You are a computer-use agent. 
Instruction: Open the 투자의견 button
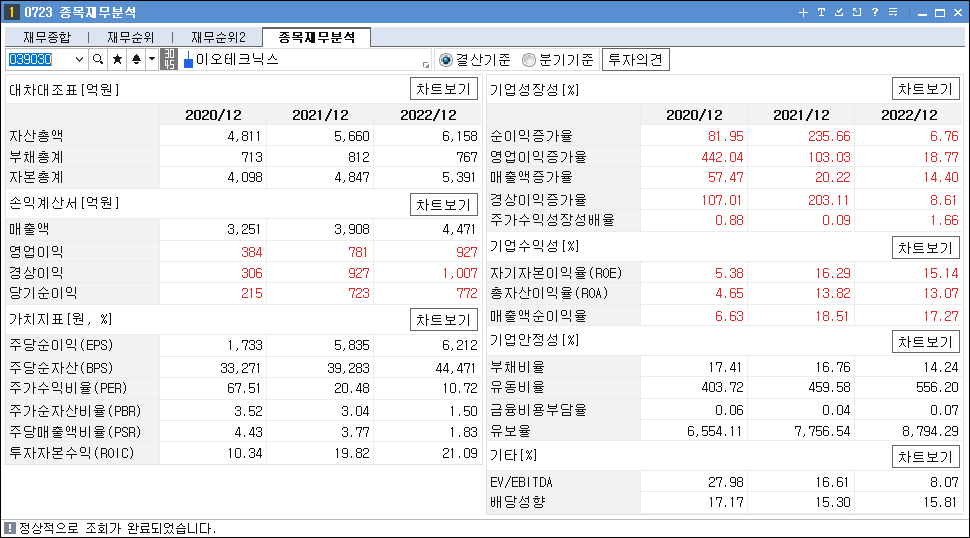click(635, 60)
